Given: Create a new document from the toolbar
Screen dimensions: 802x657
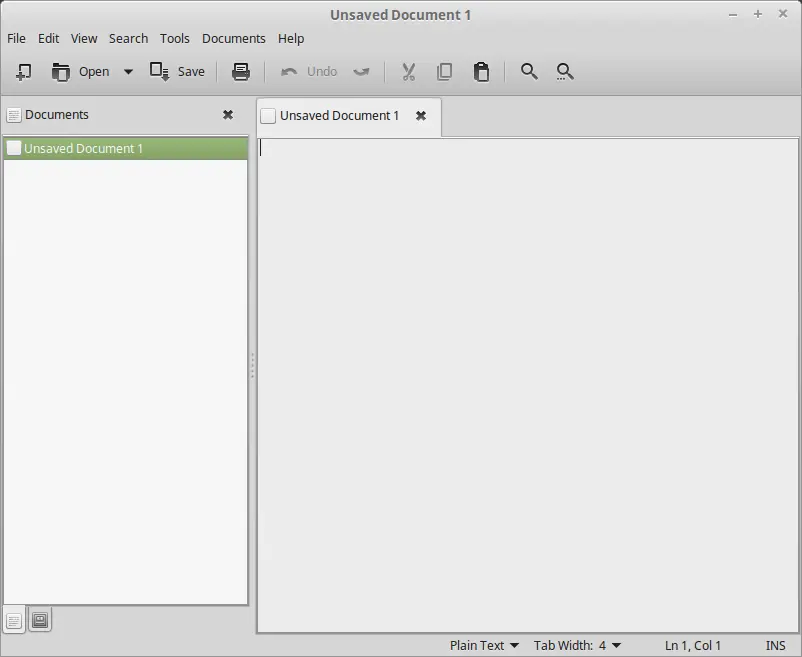Looking at the screenshot, I should tap(23, 72).
